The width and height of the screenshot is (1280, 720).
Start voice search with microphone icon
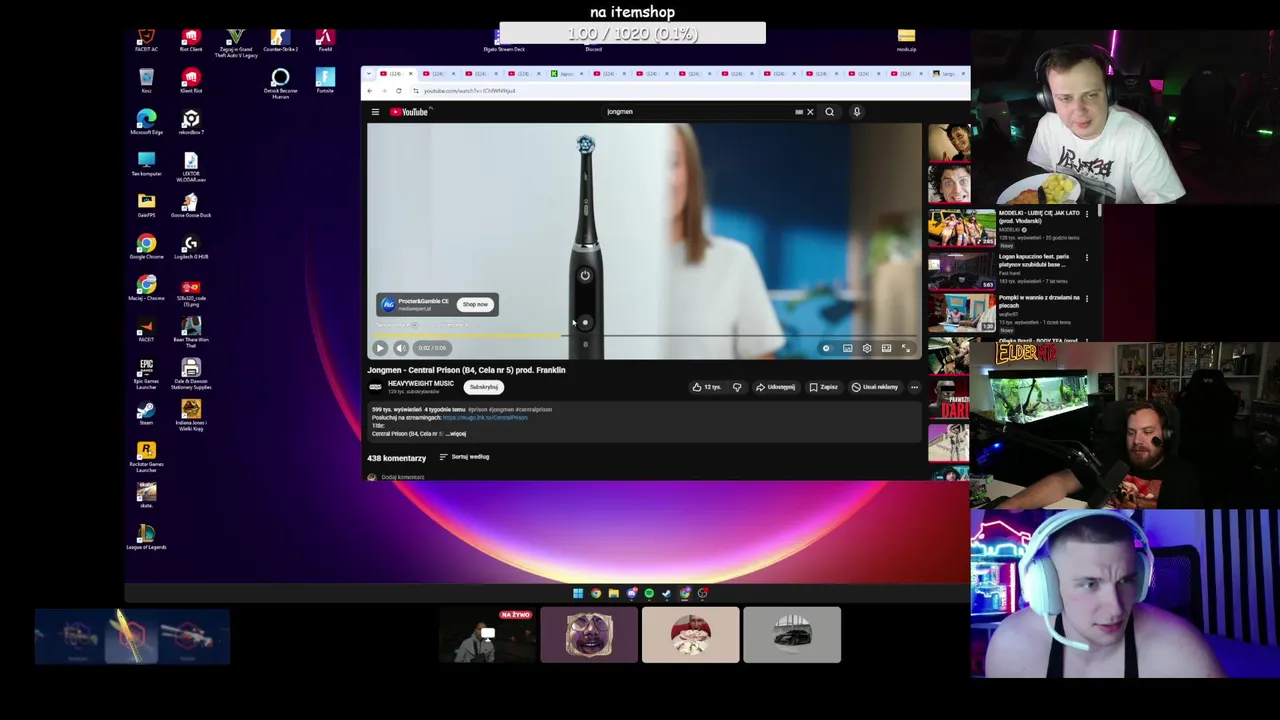pyautogui.click(x=857, y=112)
